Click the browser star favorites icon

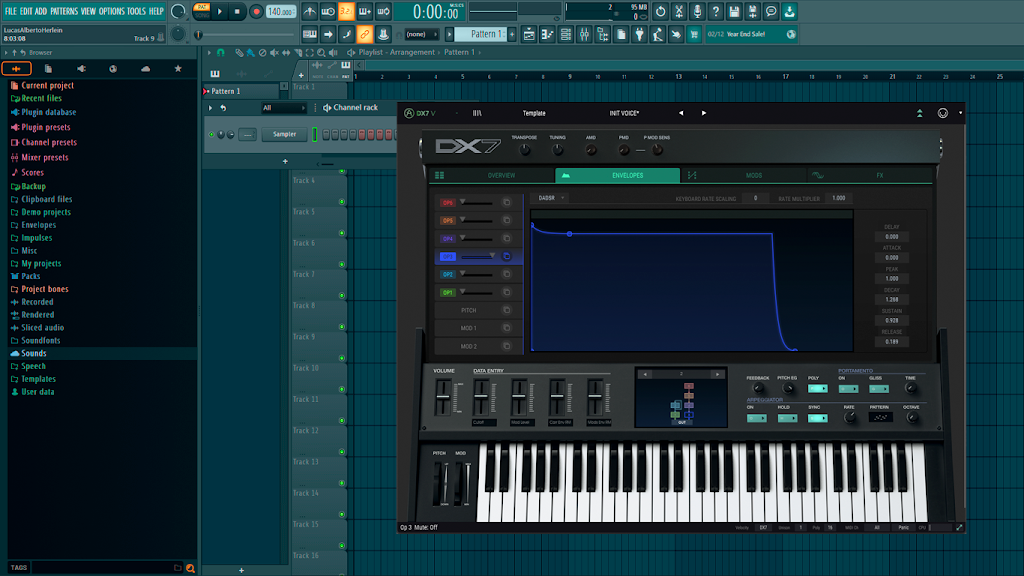[x=178, y=69]
